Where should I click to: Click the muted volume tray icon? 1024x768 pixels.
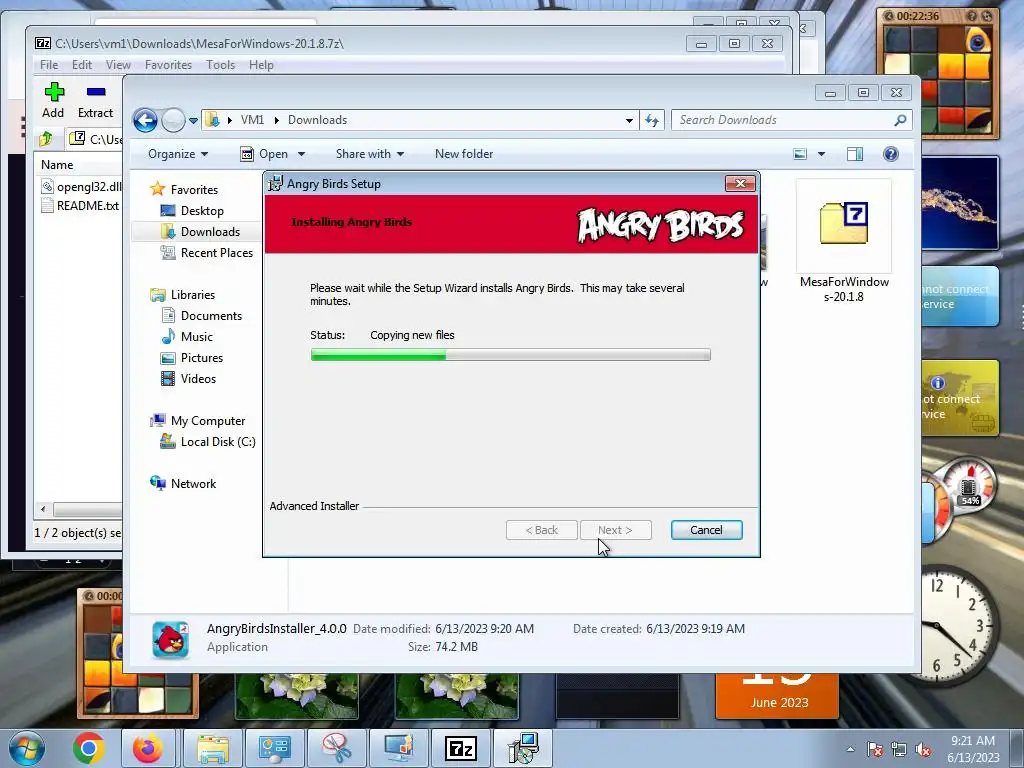923,750
